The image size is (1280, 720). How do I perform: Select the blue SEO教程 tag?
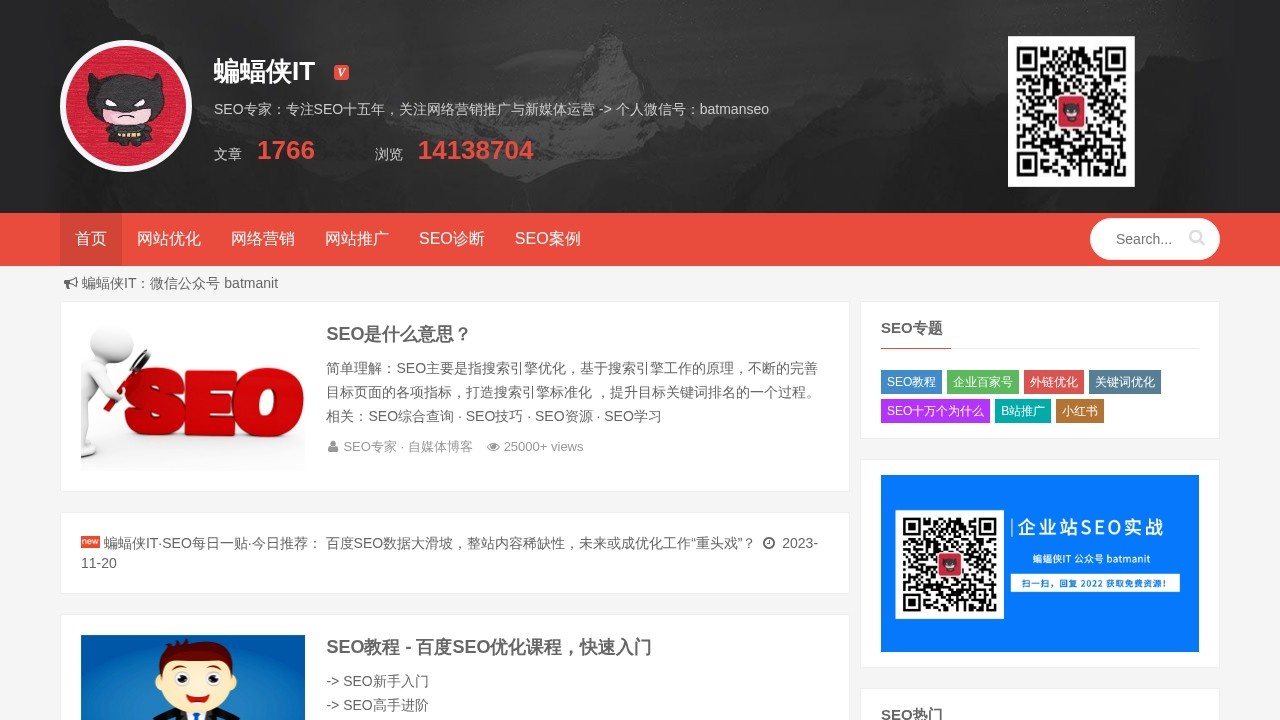[911, 382]
